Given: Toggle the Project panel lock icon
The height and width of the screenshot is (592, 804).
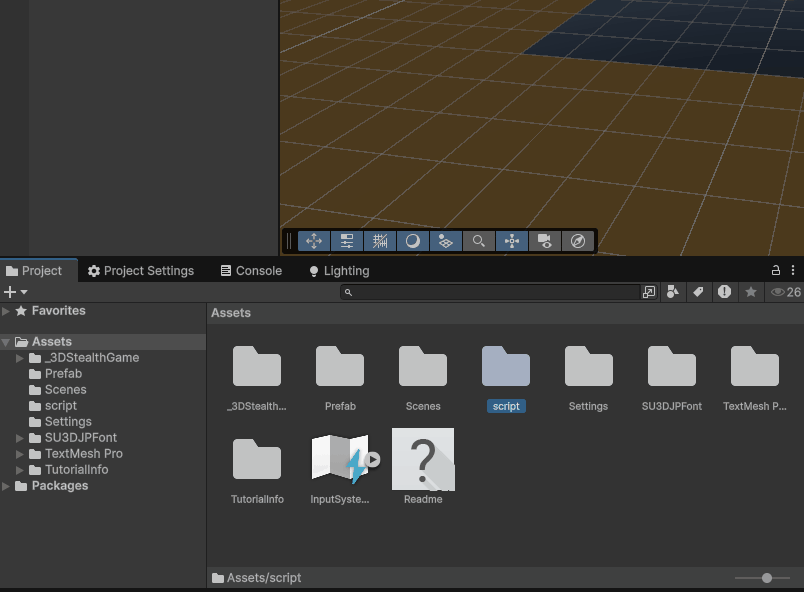Looking at the screenshot, I should 775,271.
